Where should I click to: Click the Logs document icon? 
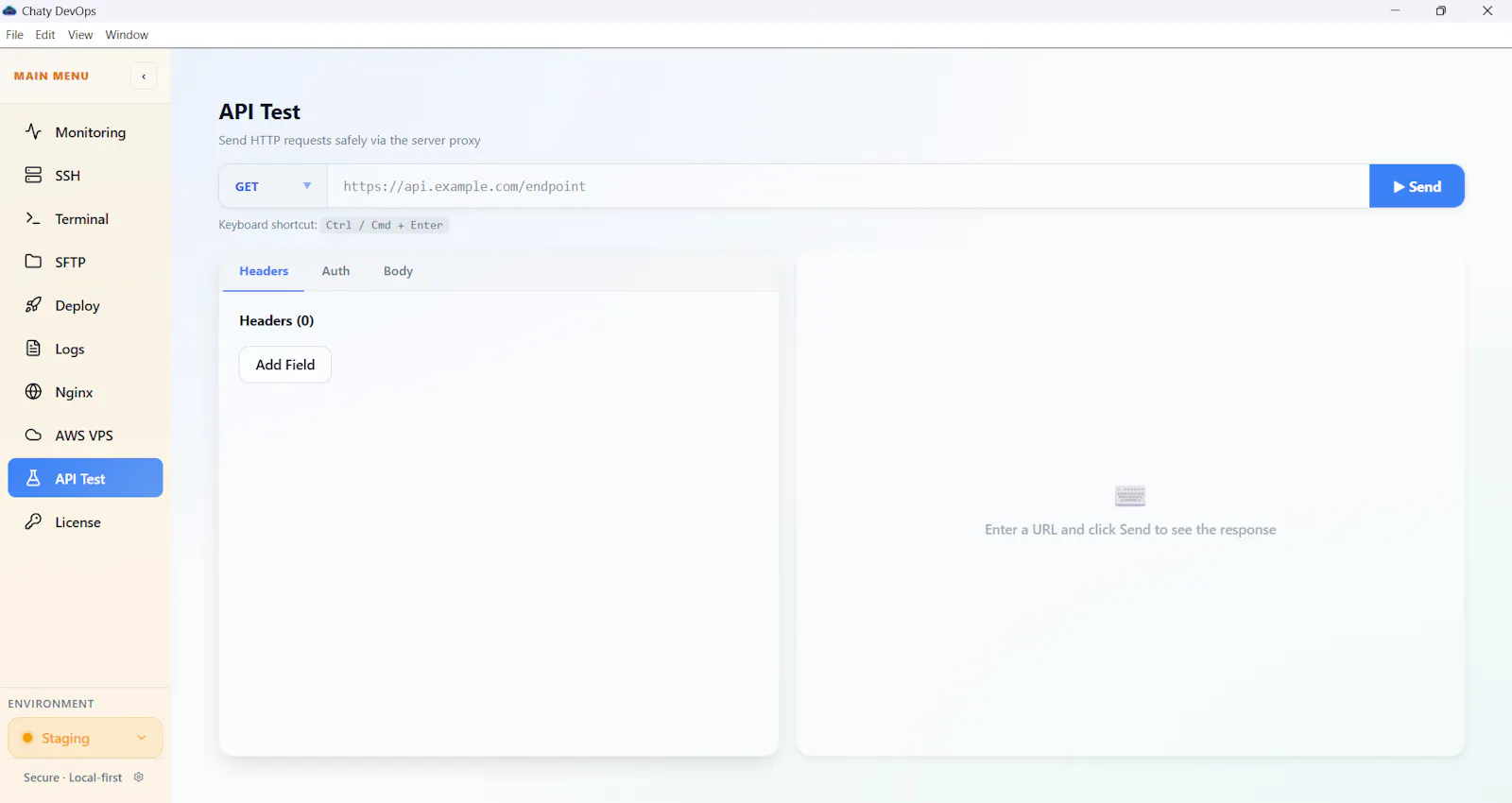click(x=33, y=348)
